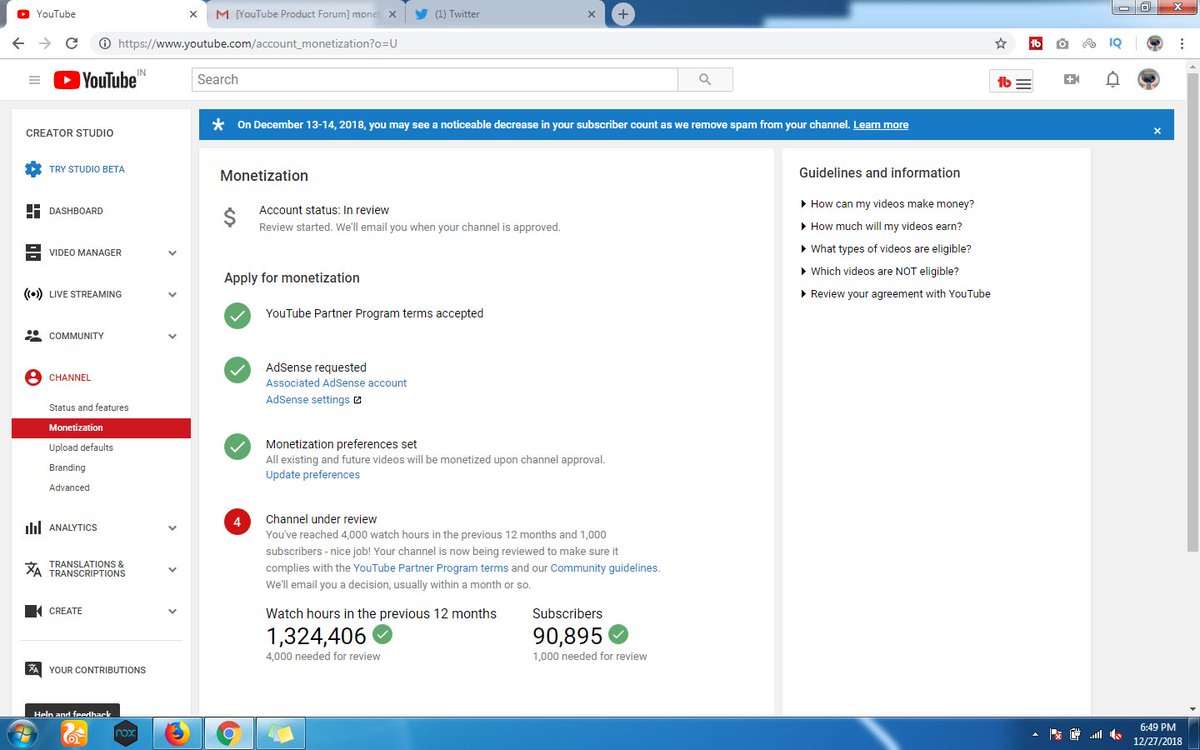
Task: Click into the YouTube search field
Action: tap(435, 80)
